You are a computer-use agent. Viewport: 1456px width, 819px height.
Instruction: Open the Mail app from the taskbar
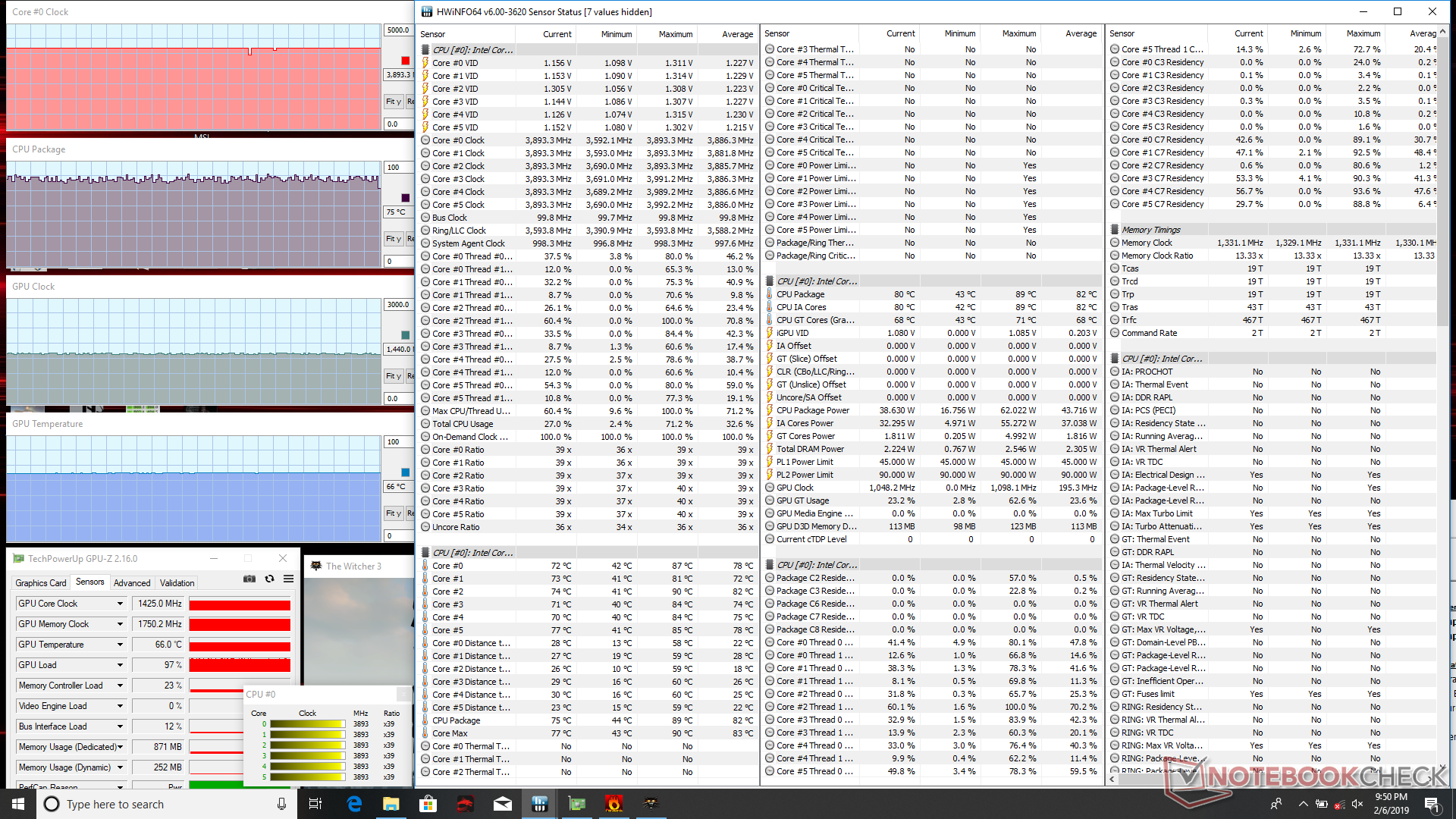pyautogui.click(x=502, y=804)
